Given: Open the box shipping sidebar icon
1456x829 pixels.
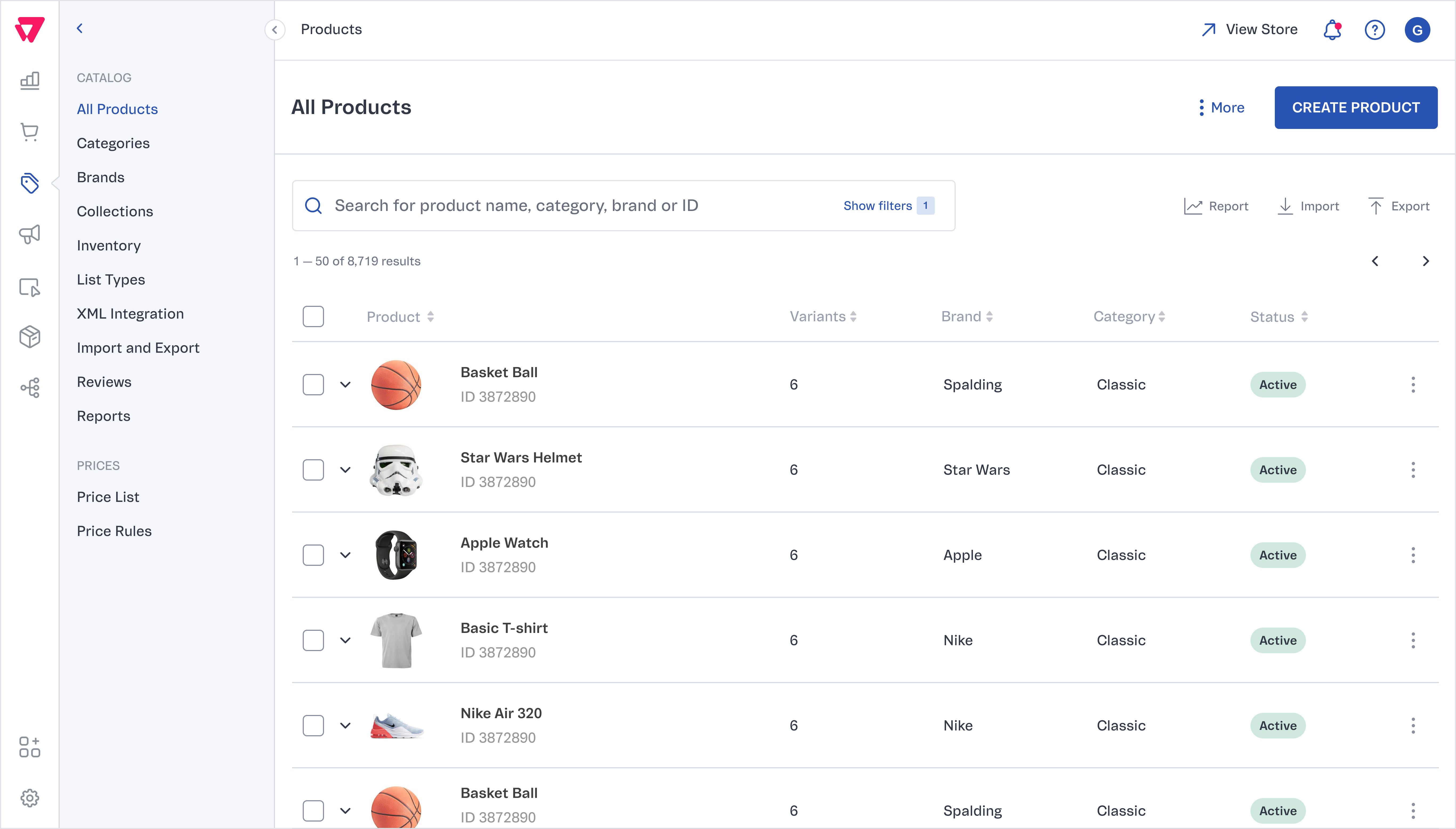Looking at the screenshot, I should point(30,336).
